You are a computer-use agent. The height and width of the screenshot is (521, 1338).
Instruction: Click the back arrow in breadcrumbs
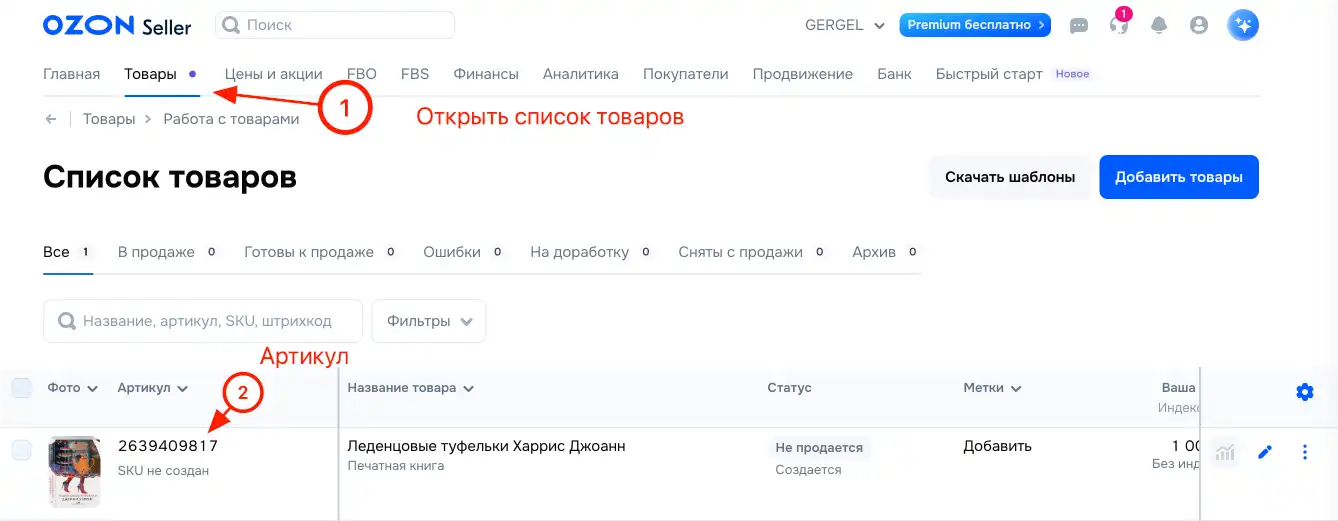click(50, 119)
